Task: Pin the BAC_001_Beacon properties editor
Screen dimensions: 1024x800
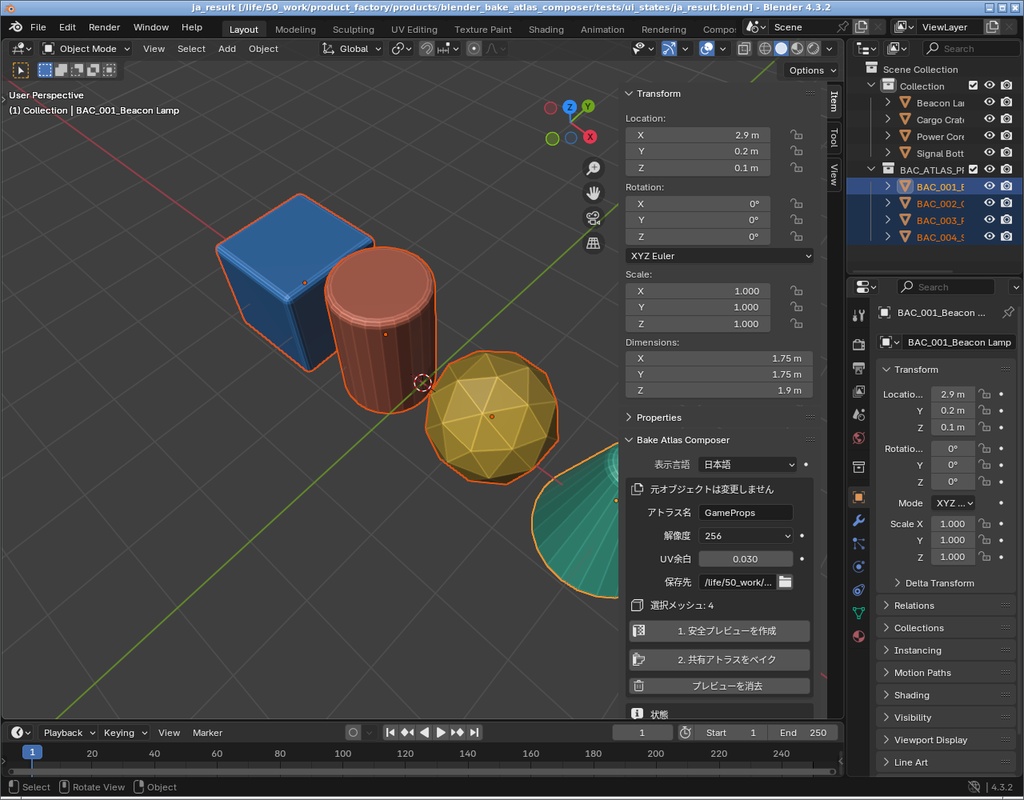Action: click(x=1008, y=313)
